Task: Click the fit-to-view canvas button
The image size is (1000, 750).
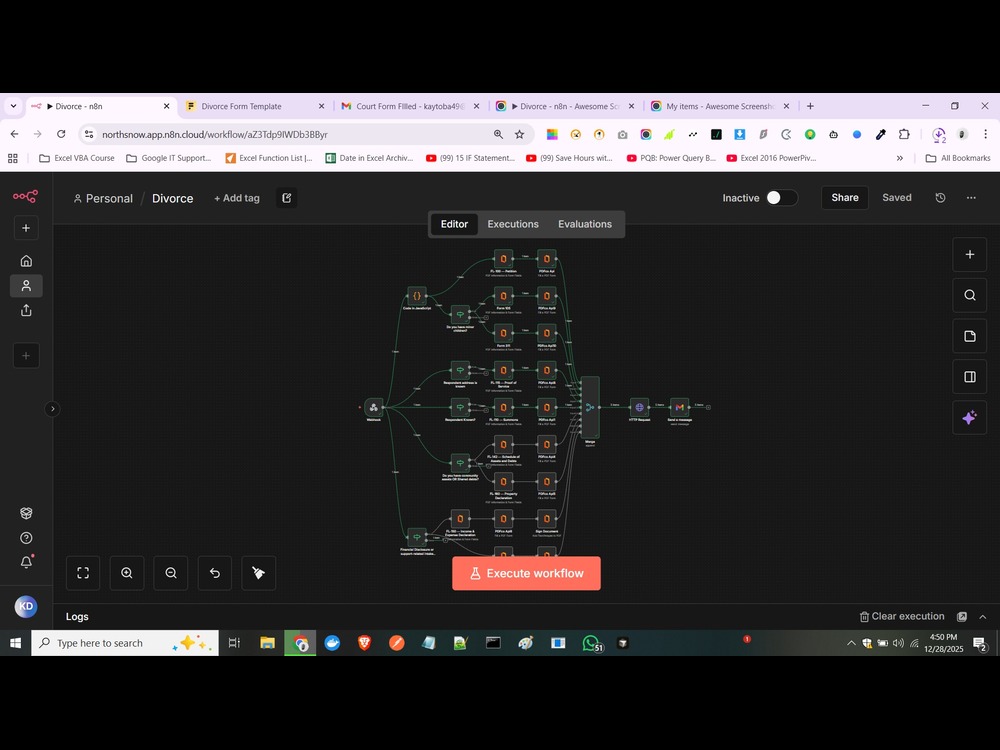Action: point(83,573)
